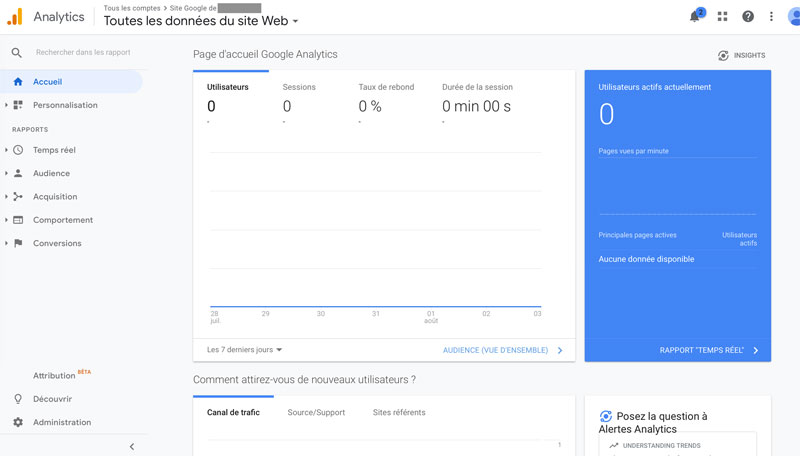The height and width of the screenshot is (456, 800).
Task: Click the Conversions flag icon
Action: point(18,243)
